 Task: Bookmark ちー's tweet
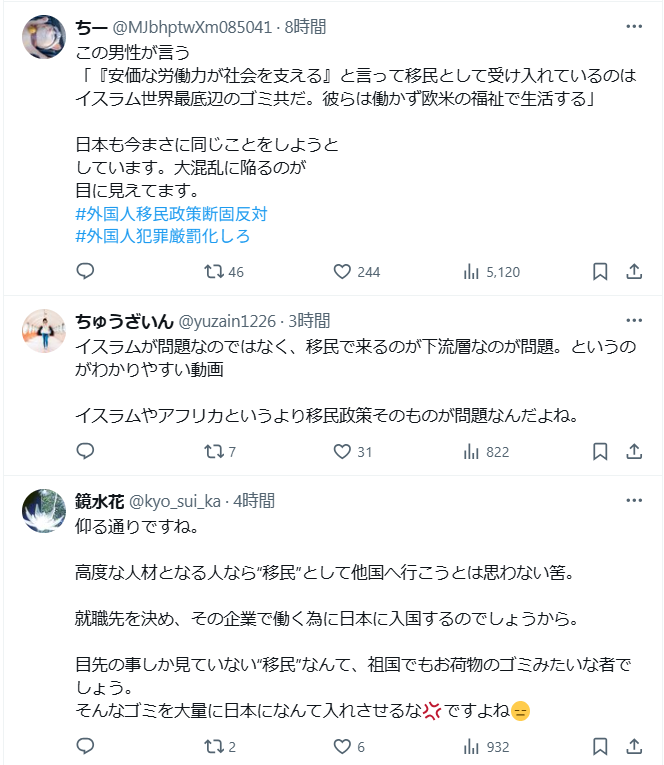600,271
